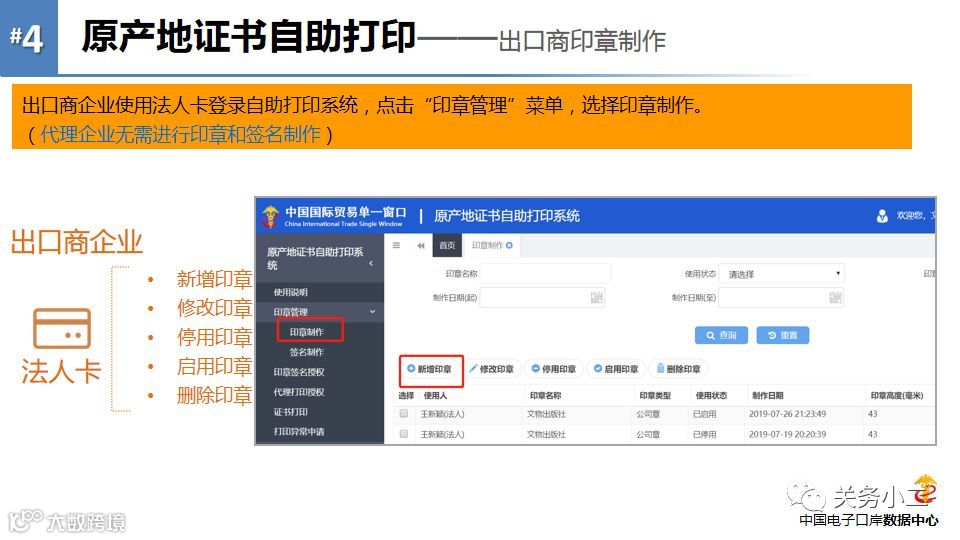Select the checkbox for the 已启用 row

tap(403, 414)
